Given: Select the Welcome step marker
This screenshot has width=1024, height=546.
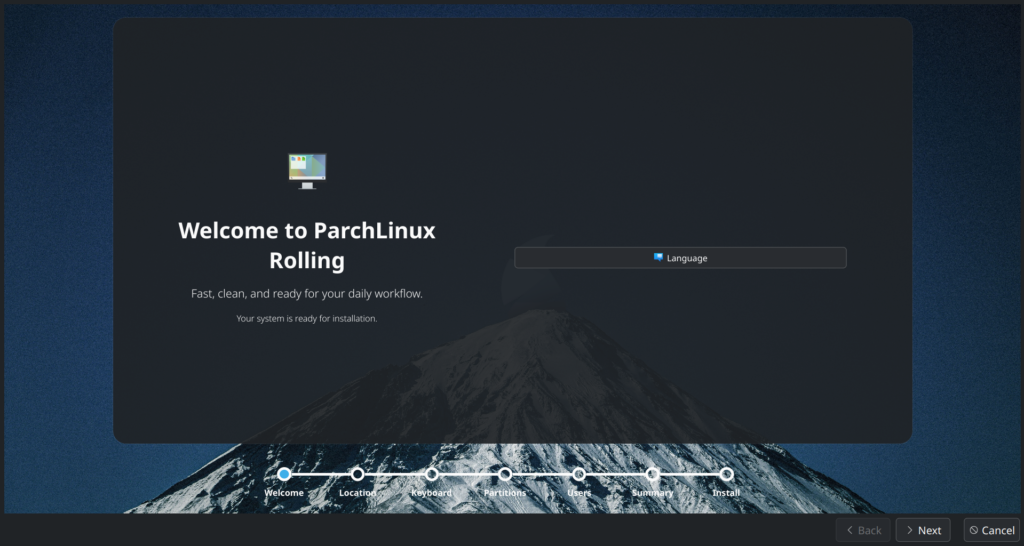Looking at the screenshot, I should [284, 474].
